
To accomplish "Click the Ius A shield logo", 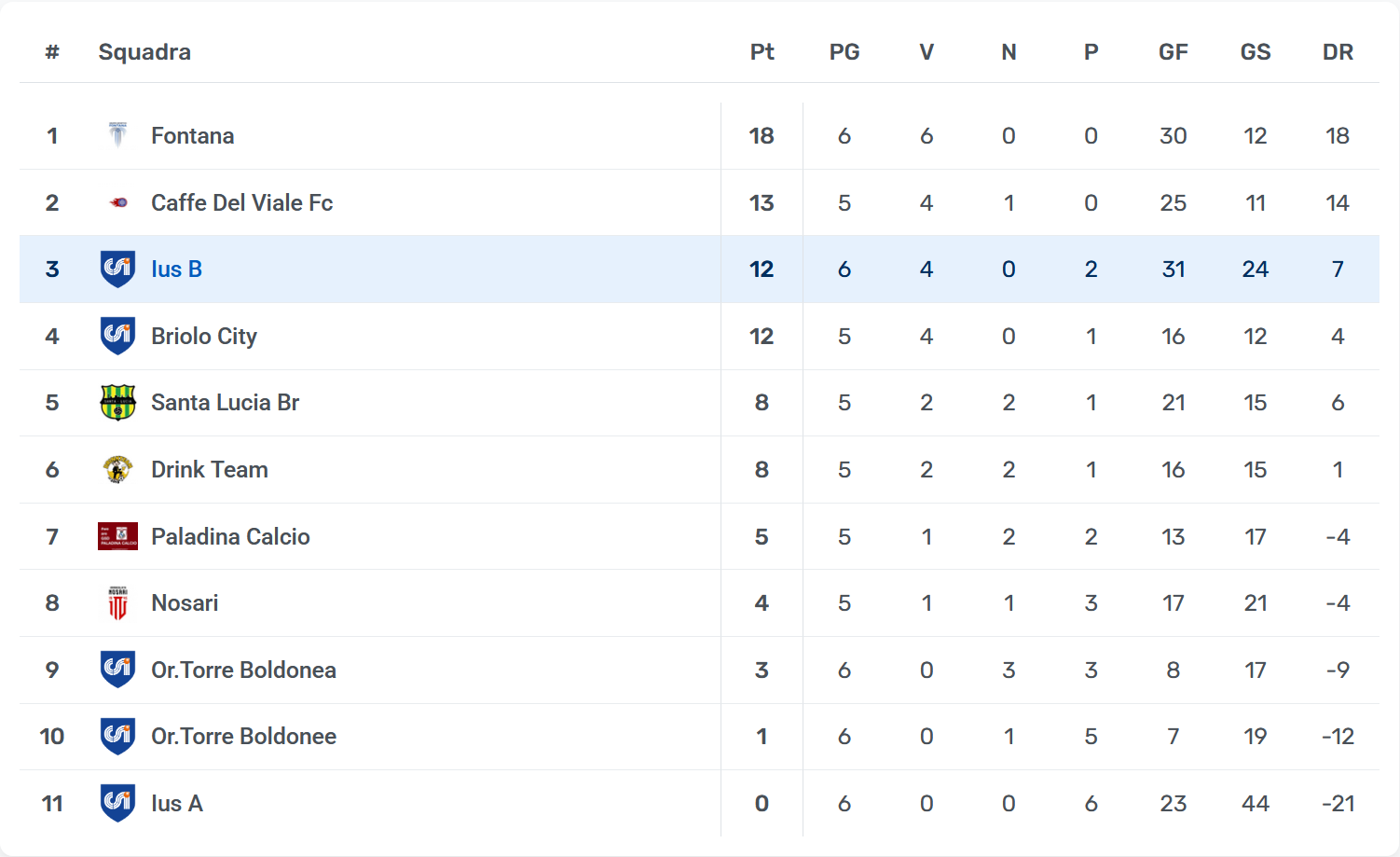I will 117,803.
